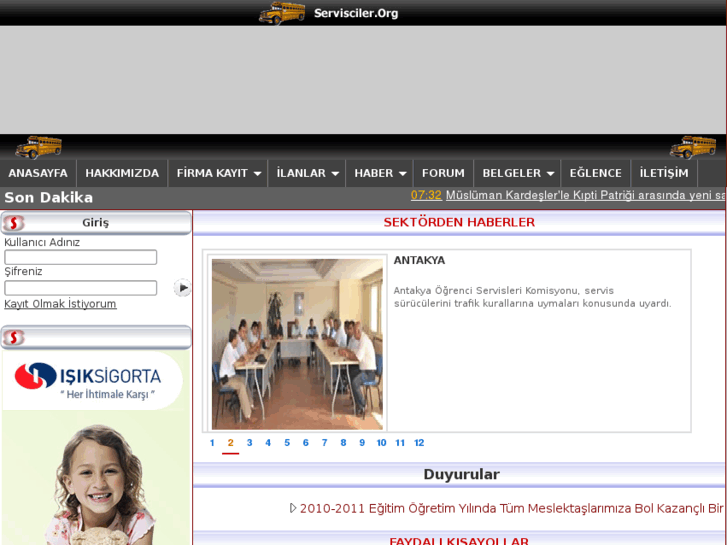Click the school bus logo beside Servisciler.Org
727x545 pixels.
[282, 13]
